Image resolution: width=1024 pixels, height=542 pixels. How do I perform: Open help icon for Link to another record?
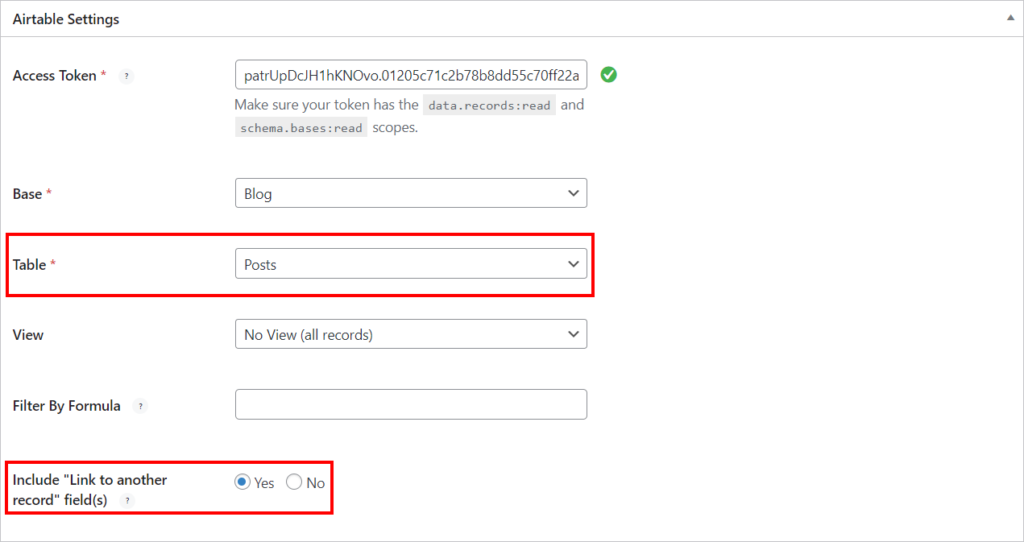127,501
